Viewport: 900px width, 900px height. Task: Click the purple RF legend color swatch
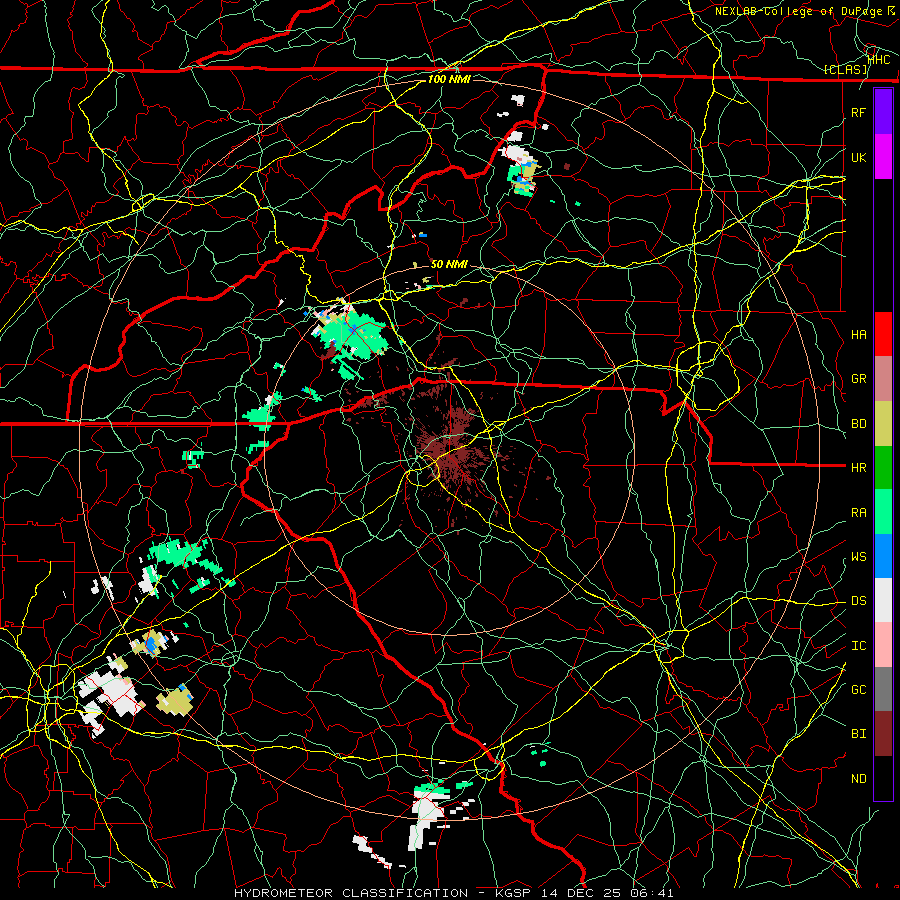point(883,112)
